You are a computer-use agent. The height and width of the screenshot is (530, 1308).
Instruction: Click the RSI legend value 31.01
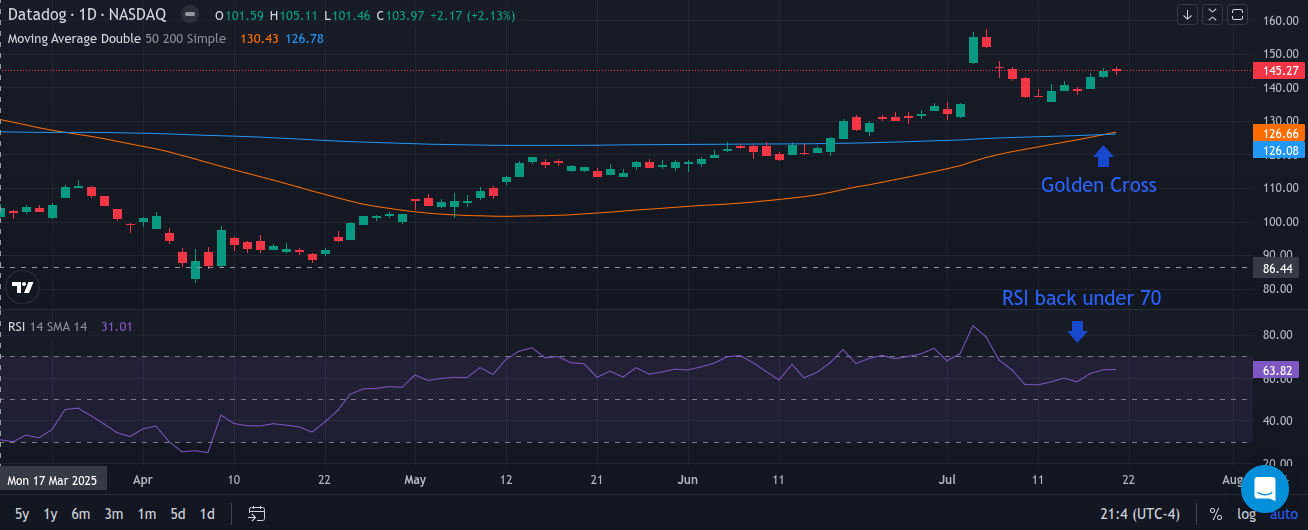(x=117, y=326)
